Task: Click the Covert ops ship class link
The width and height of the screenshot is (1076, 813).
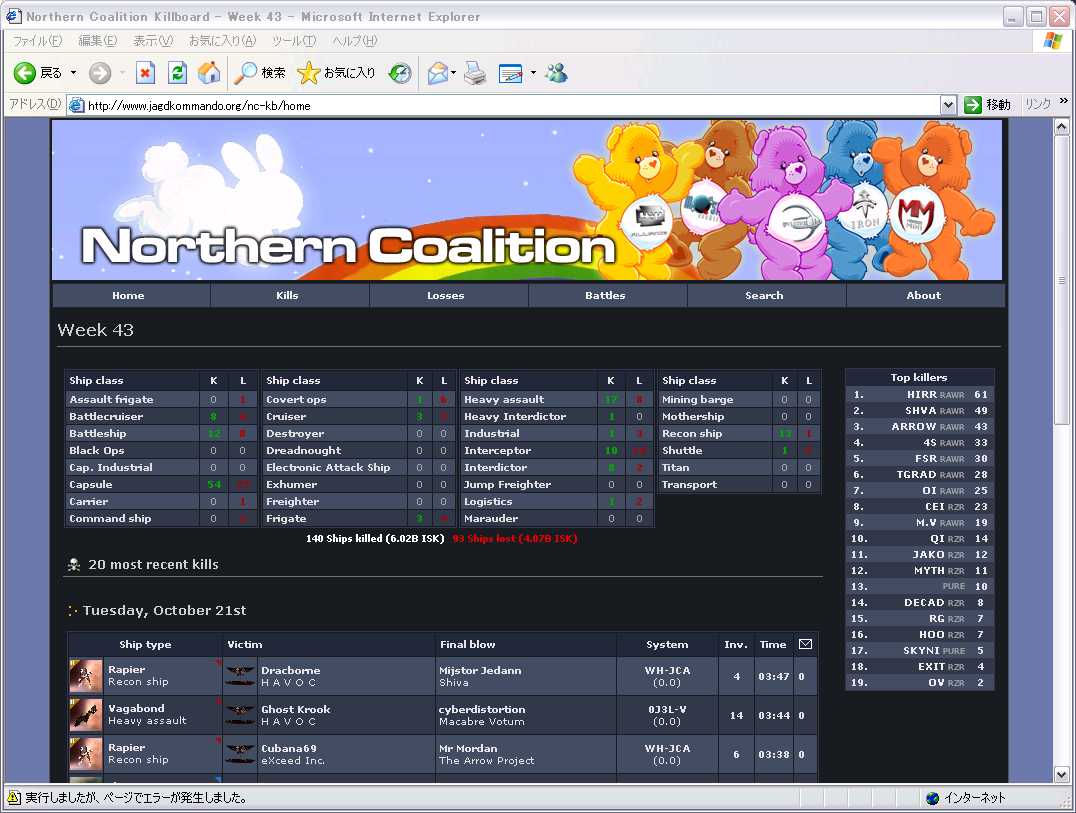Action: pos(296,399)
